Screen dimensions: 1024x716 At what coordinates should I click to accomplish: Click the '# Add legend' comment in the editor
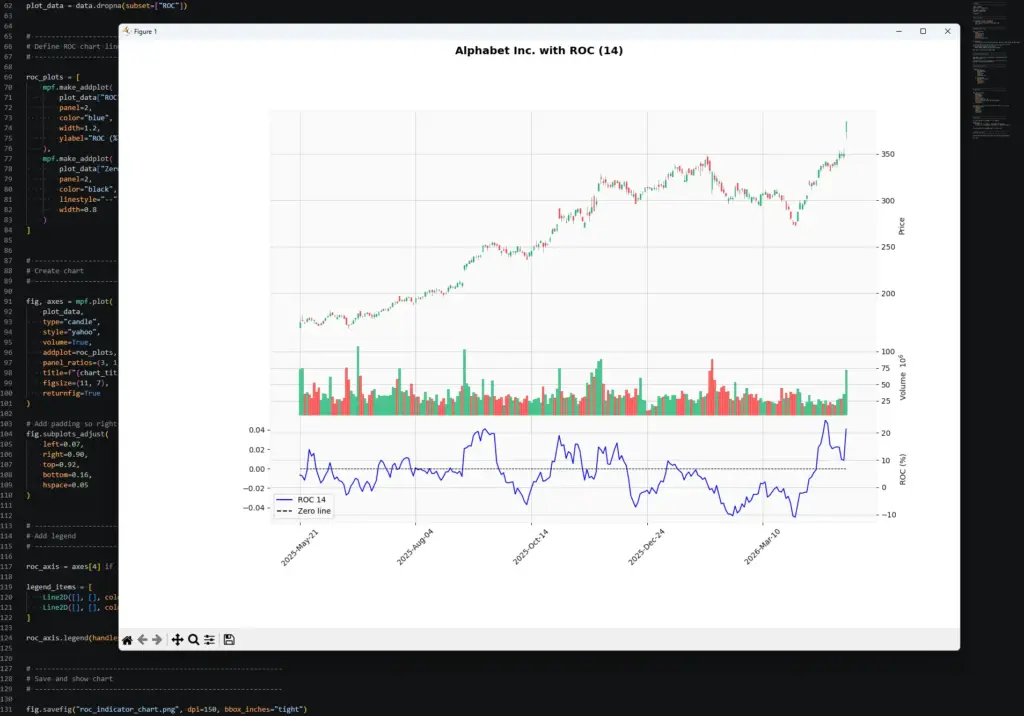point(51,536)
